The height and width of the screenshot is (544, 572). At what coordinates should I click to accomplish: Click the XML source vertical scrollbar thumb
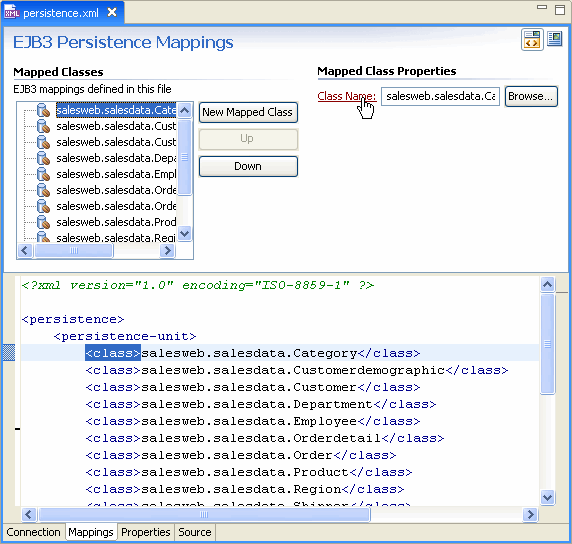pyautogui.click(x=548, y=344)
